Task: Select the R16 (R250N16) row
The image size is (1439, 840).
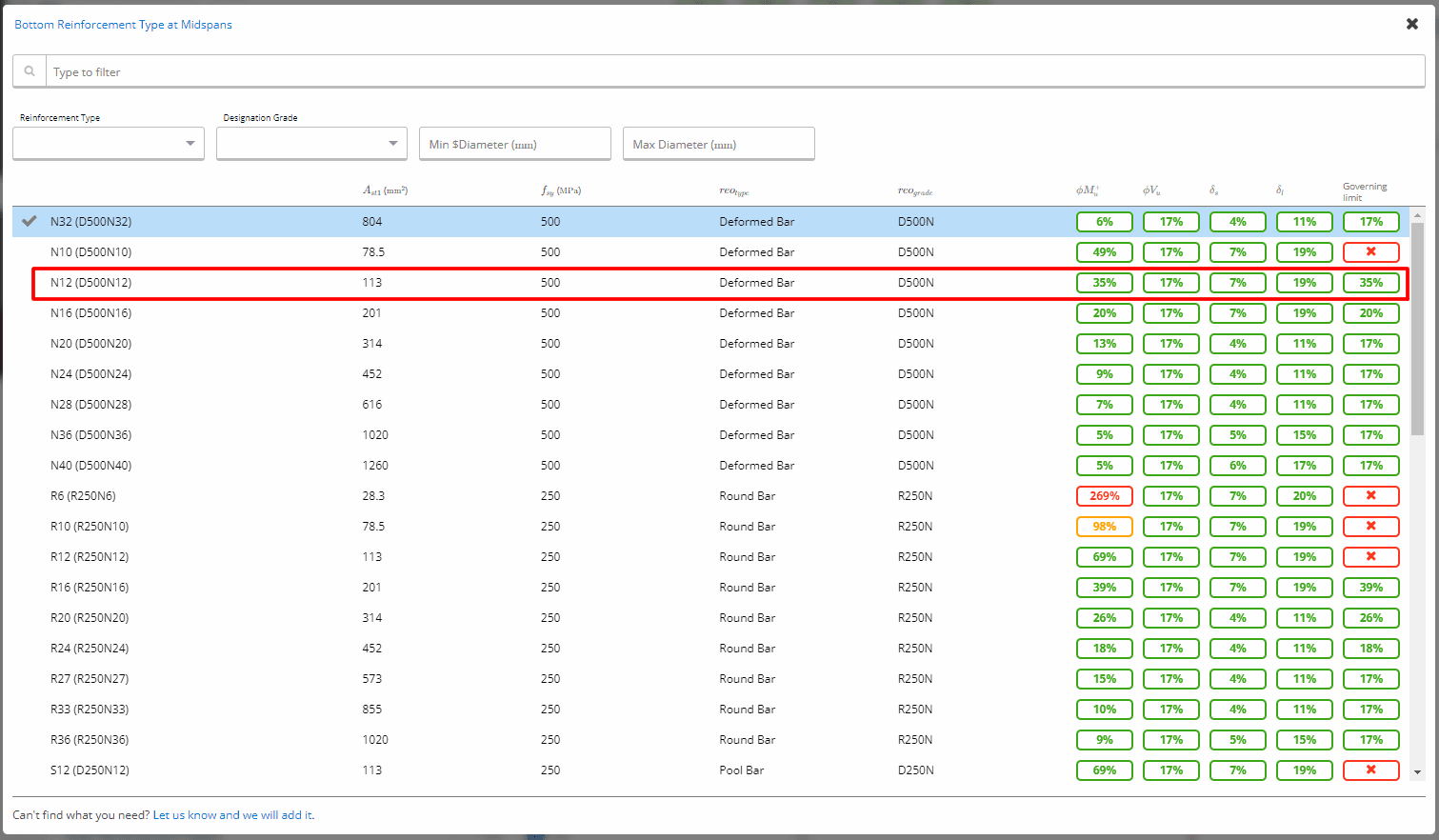Action: click(x=710, y=588)
